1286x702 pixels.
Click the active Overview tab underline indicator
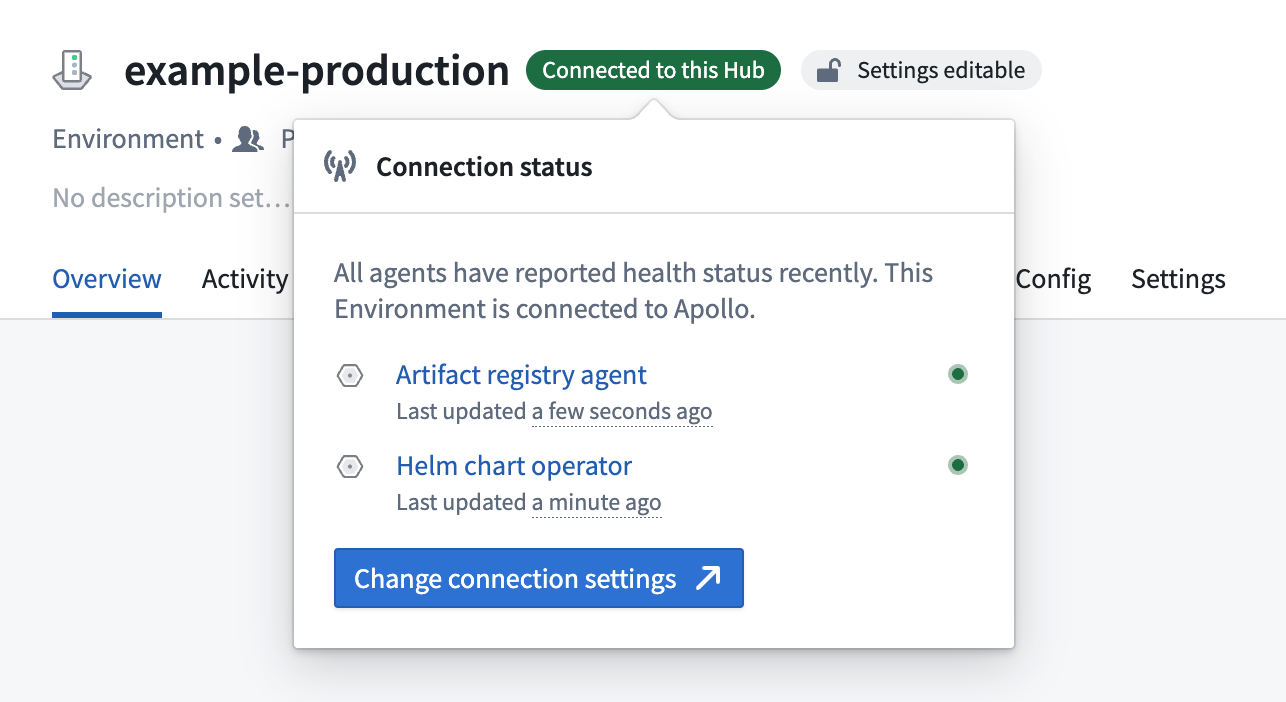[x=106, y=312]
